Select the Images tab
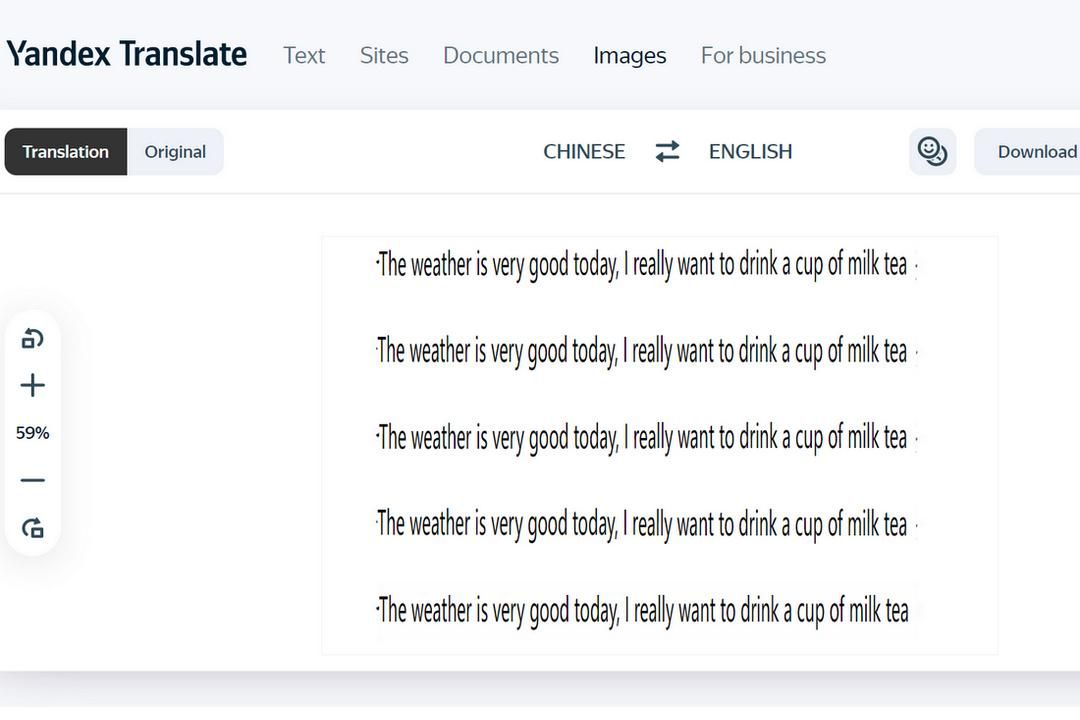Viewport: 1080px width, 720px height. click(630, 55)
